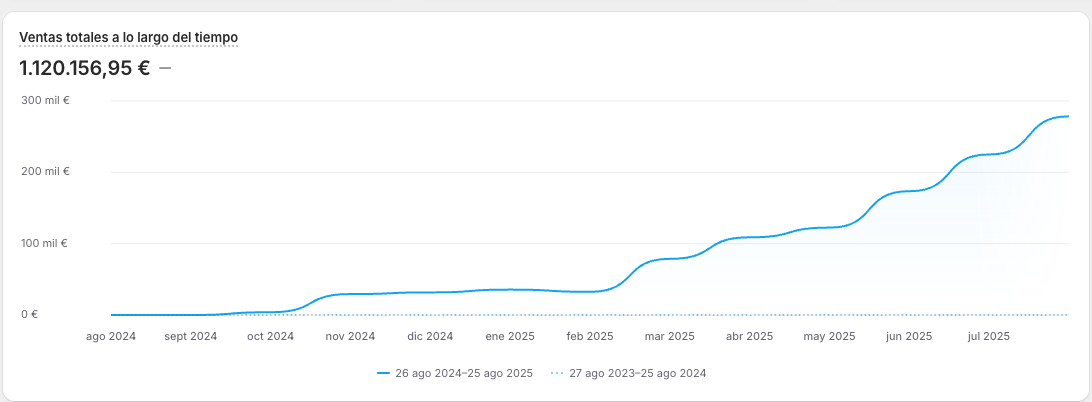Select the may 2025 x-axis label
Image resolution: width=1092 pixels, height=402 pixels.
tap(829, 336)
